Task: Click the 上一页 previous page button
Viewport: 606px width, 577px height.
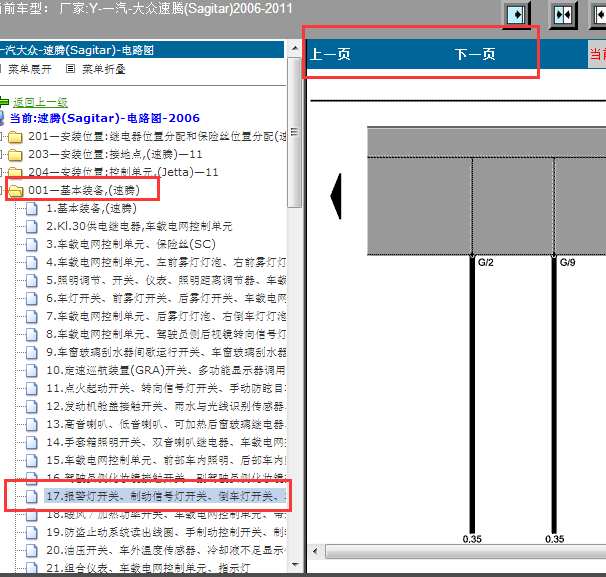Action: coord(330,54)
